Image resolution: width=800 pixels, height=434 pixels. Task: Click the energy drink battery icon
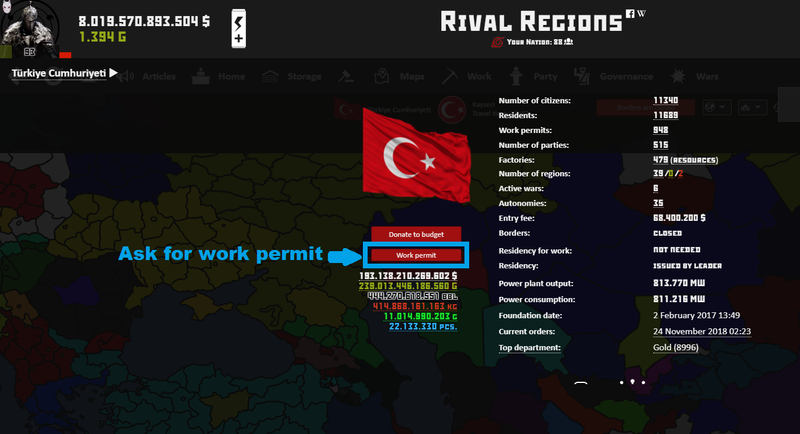pos(239,29)
